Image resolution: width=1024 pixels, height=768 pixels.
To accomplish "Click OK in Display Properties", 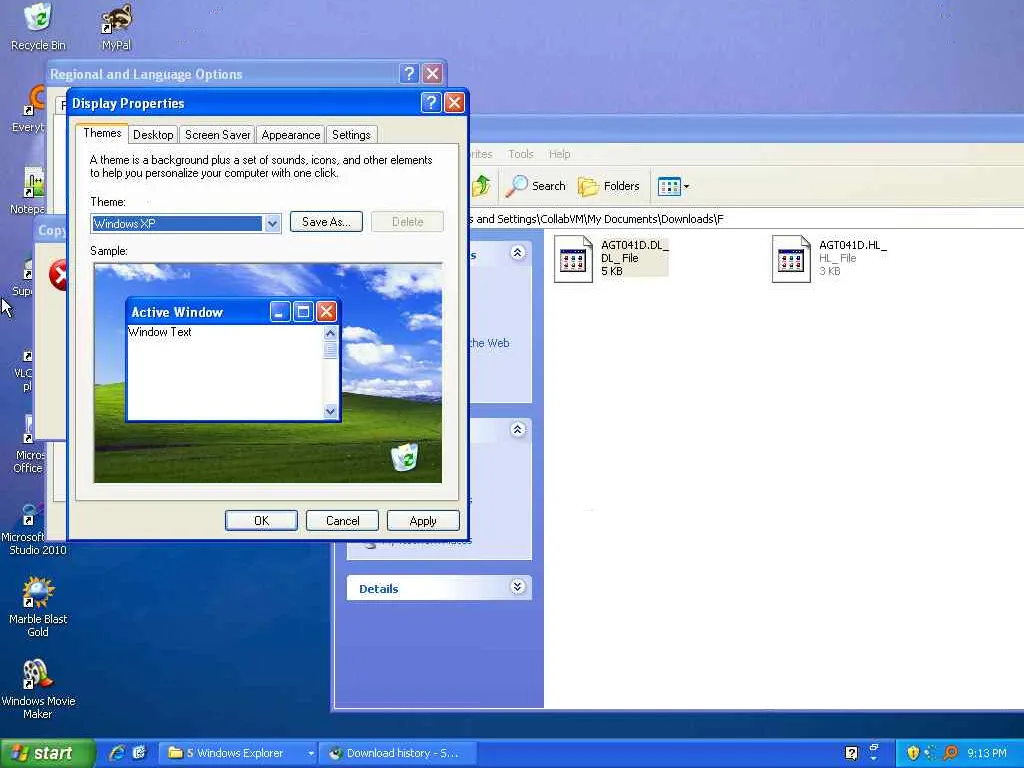I will [x=261, y=520].
